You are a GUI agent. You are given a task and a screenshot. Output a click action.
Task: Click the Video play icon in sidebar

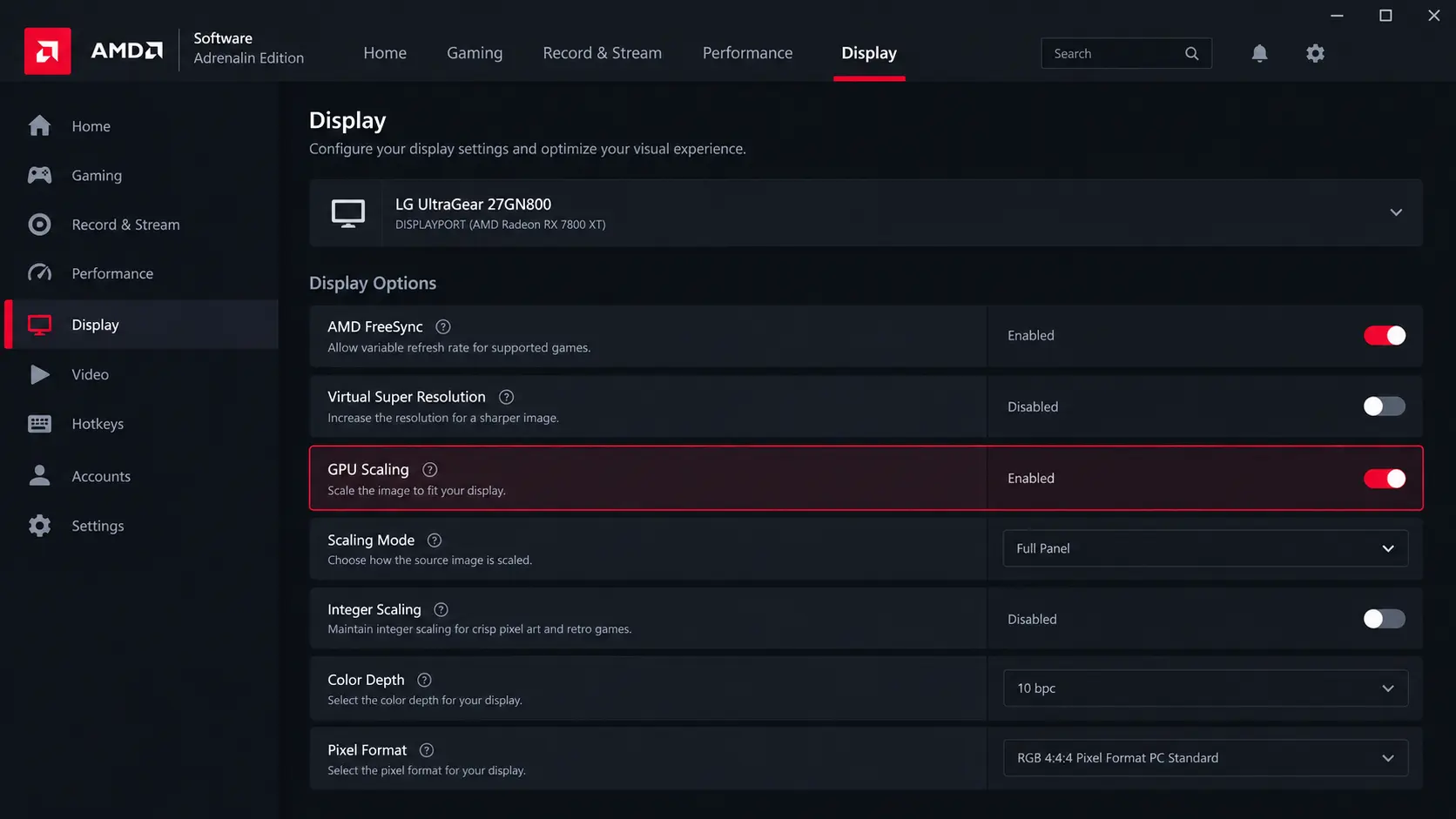(x=39, y=374)
